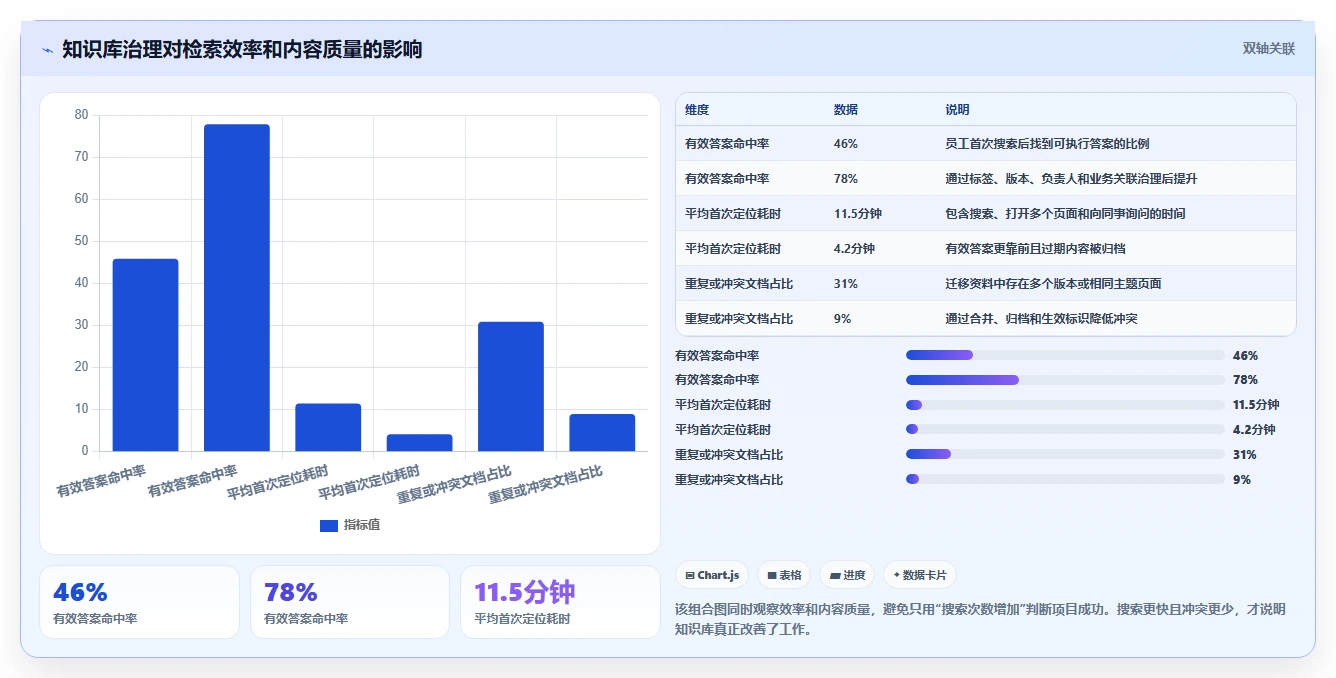Click the progress bar labeled 4.2分钟

click(1065, 430)
